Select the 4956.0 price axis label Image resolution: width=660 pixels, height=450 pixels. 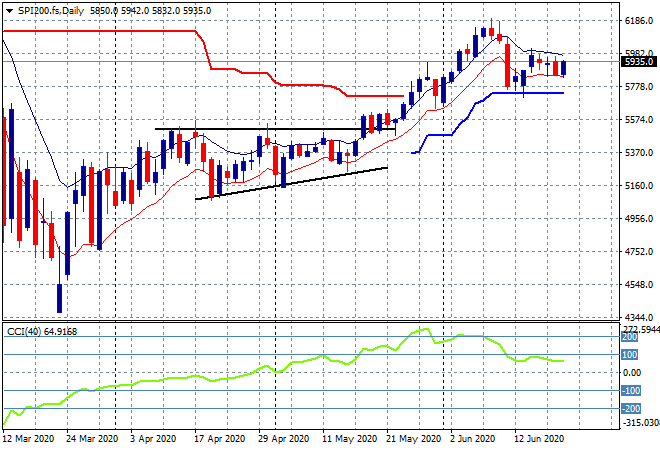(x=639, y=219)
